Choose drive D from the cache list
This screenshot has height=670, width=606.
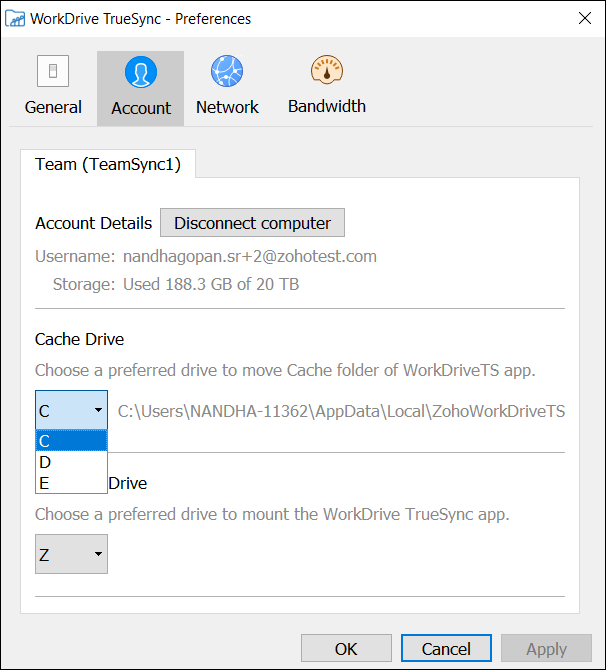(71, 462)
